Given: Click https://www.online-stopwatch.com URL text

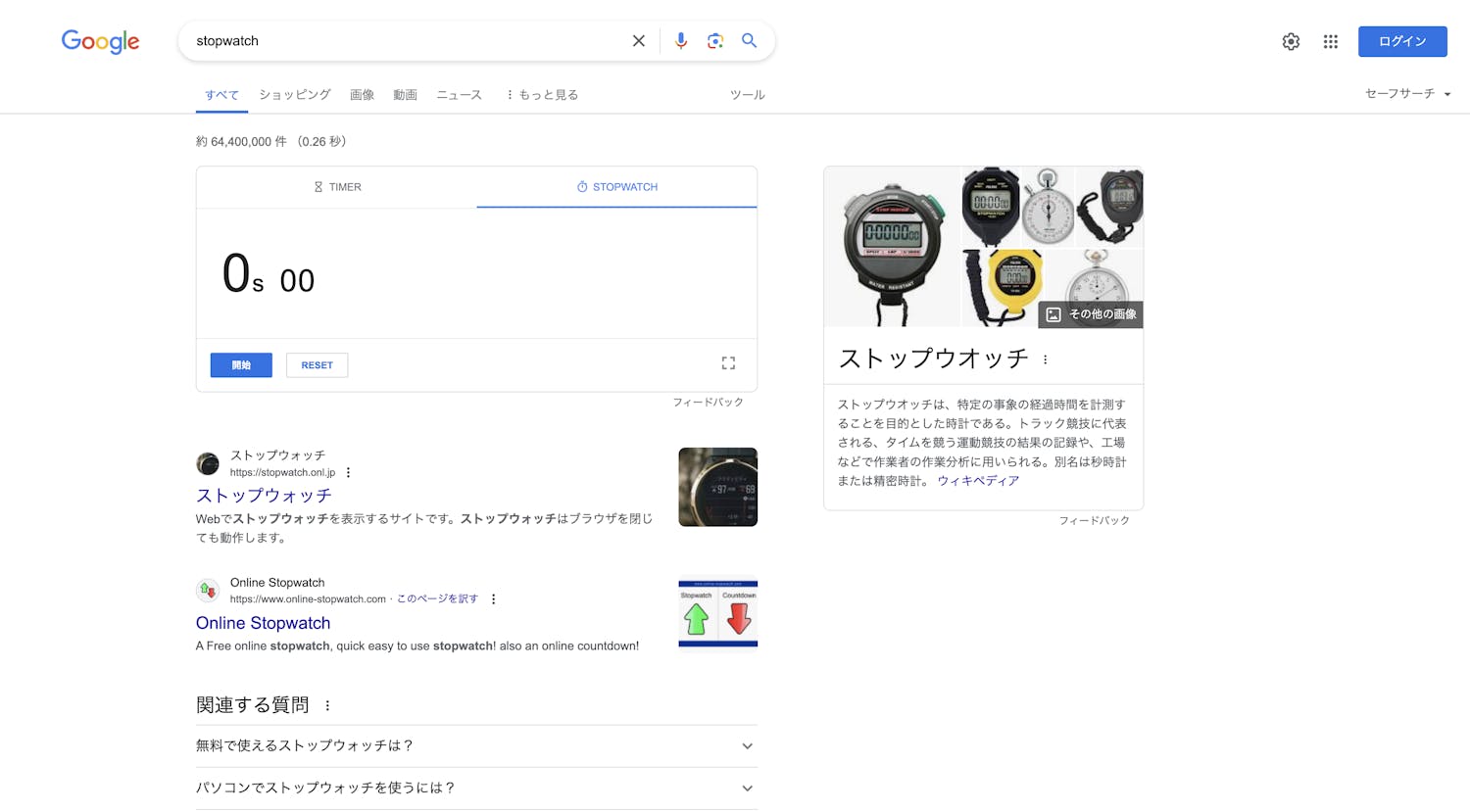Looking at the screenshot, I should (x=308, y=599).
